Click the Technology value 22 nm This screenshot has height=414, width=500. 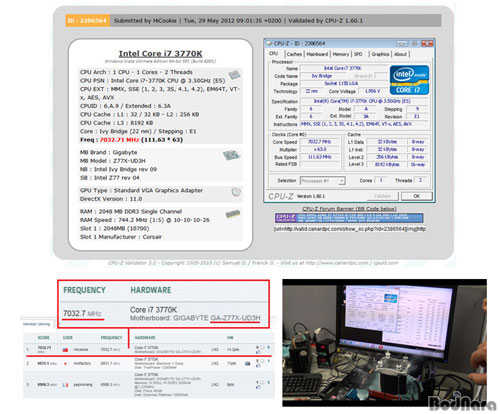(x=311, y=91)
